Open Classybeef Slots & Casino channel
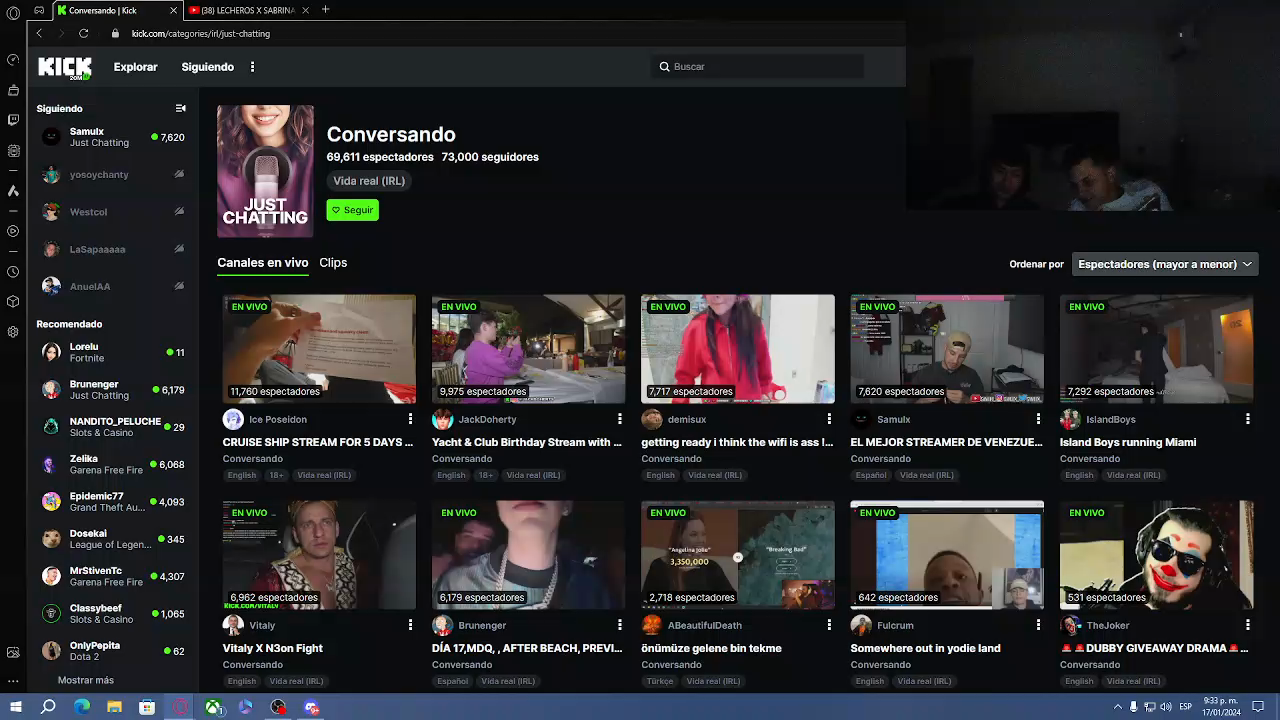This screenshot has height=720, width=1280. click(x=111, y=613)
